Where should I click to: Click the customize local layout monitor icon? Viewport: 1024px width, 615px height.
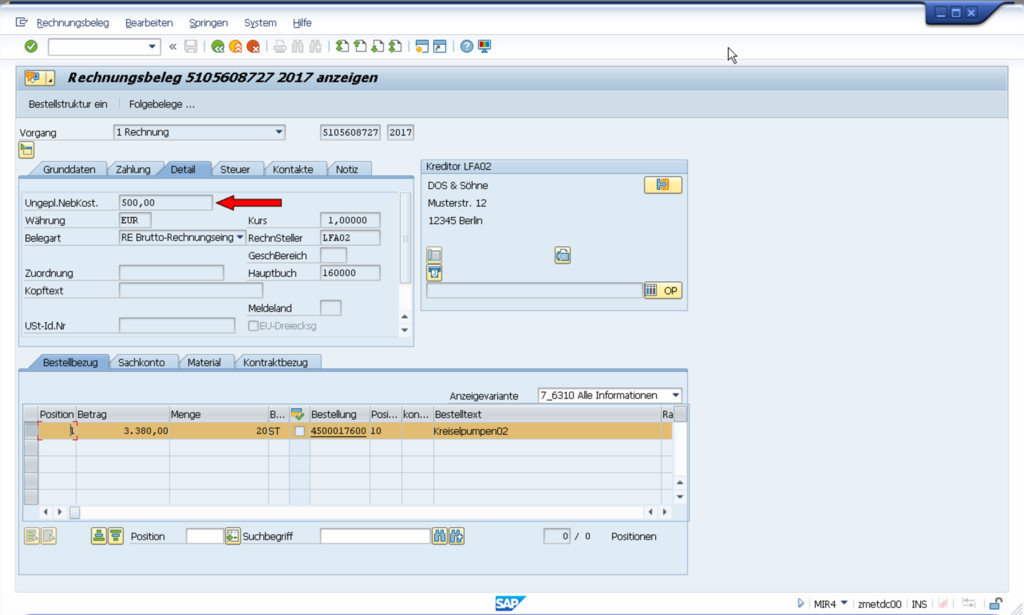pos(485,46)
